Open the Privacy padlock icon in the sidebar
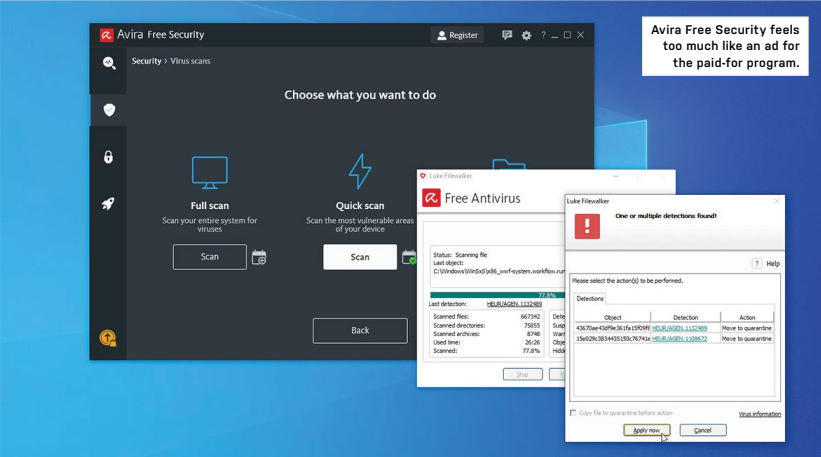The width and height of the screenshot is (821, 457). (x=108, y=157)
